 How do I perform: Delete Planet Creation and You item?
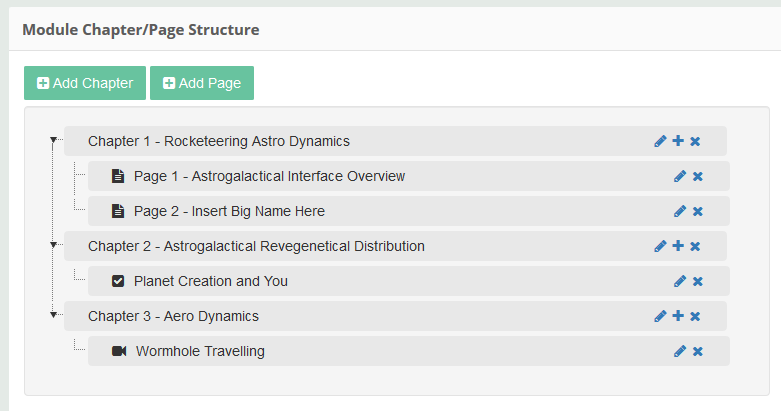tap(698, 281)
